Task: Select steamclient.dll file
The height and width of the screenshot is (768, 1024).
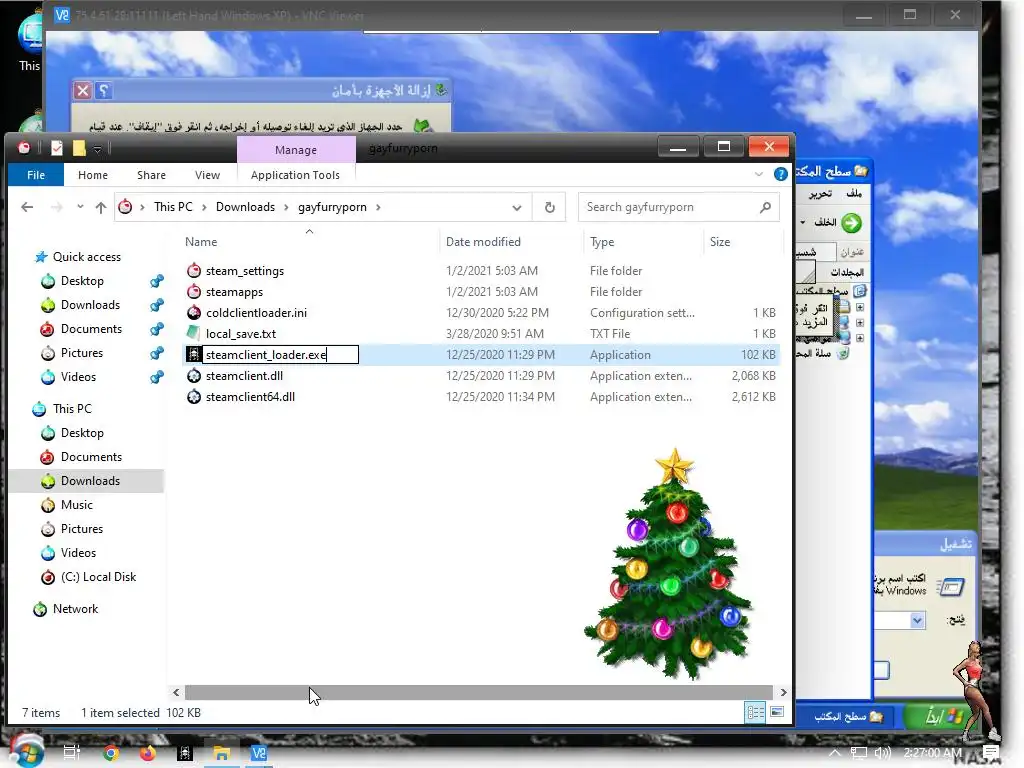Action: pyautogui.click(x=244, y=376)
